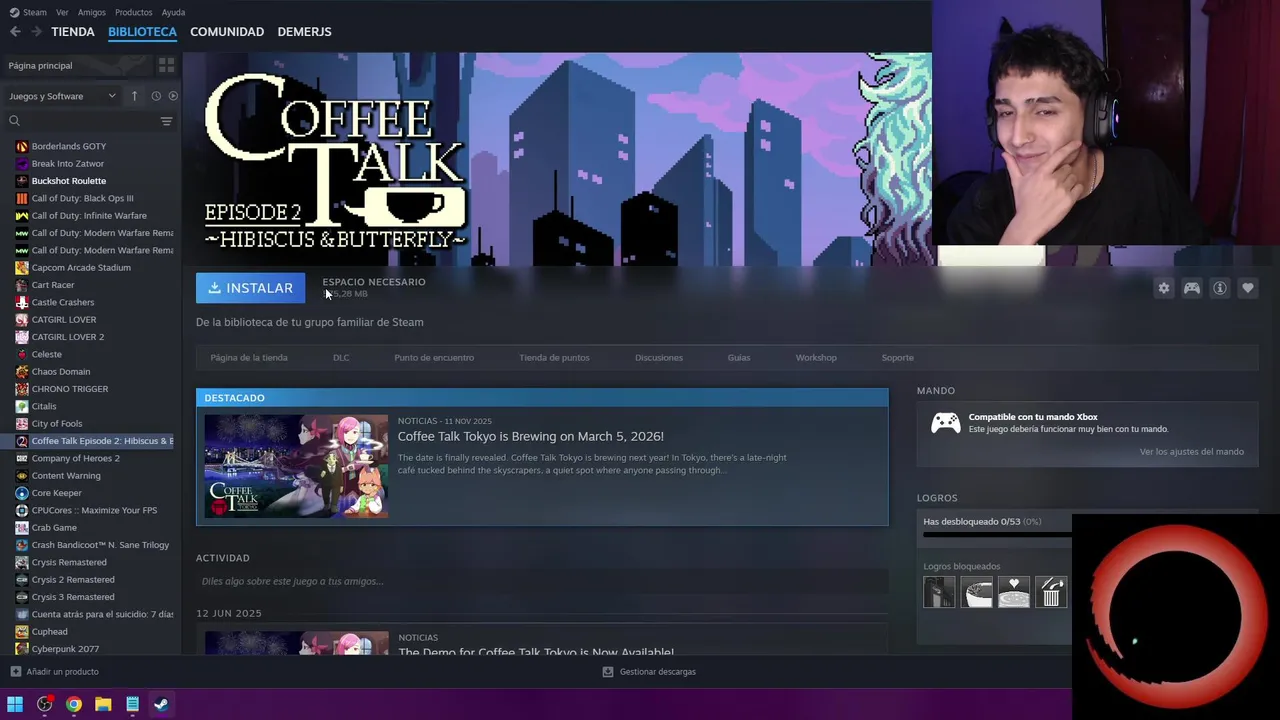Open game info icon
Image resolution: width=1280 pixels, height=720 pixels.
coord(1219,288)
